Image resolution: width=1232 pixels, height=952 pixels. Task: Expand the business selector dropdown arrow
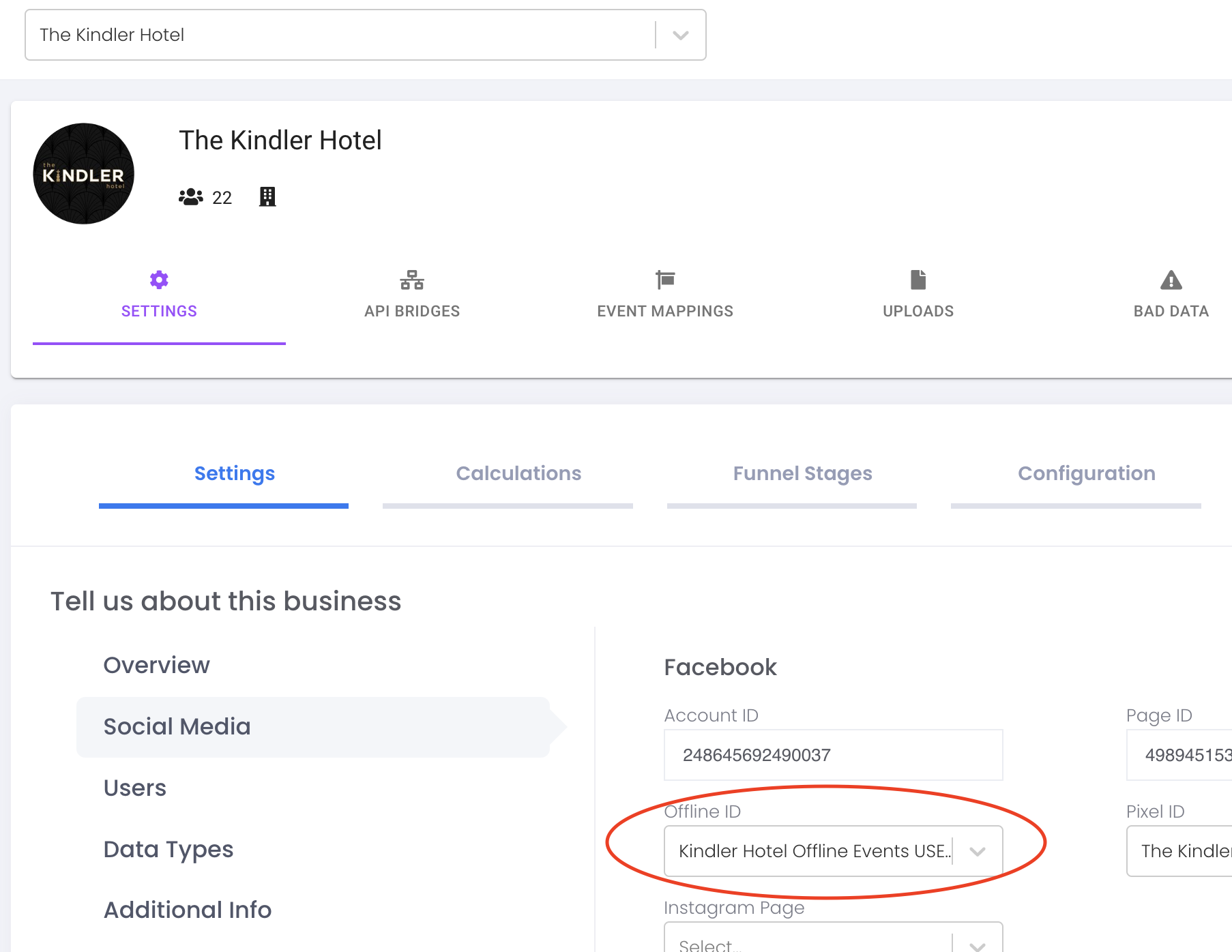680,35
